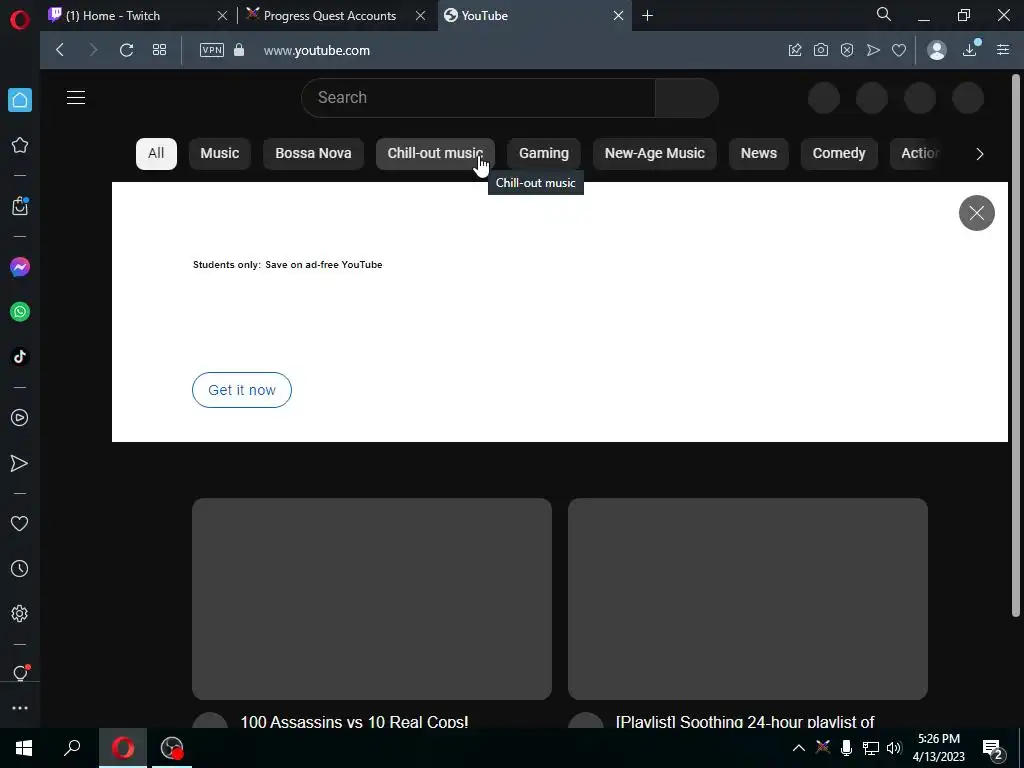Open the Pinboards heart in the sidebar
This screenshot has height=768, width=1024.
click(x=20, y=523)
